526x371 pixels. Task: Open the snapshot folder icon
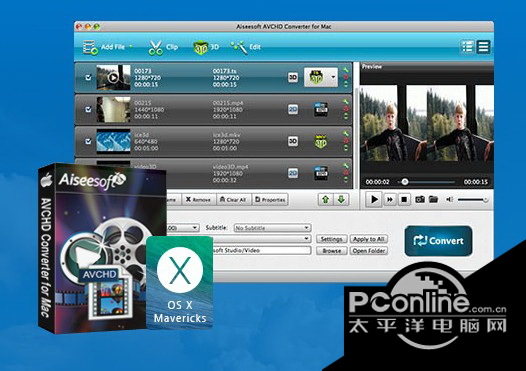click(x=433, y=199)
